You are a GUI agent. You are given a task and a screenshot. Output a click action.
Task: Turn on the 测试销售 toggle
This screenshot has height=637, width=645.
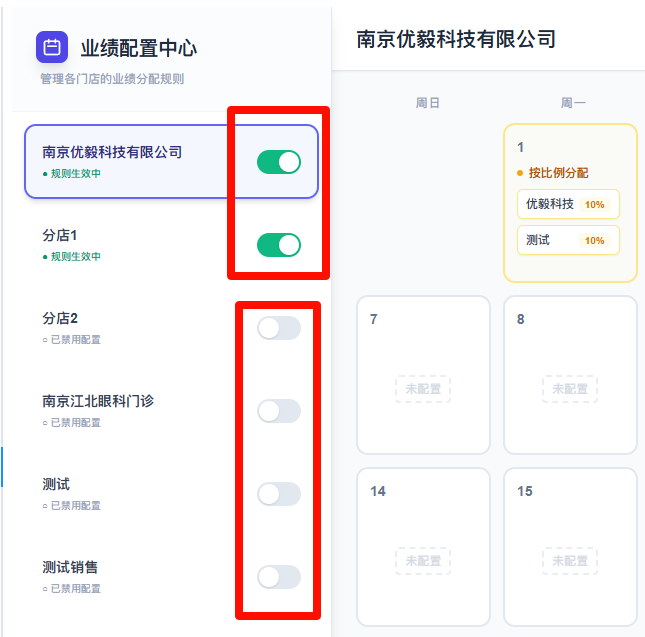tap(278, 577)
